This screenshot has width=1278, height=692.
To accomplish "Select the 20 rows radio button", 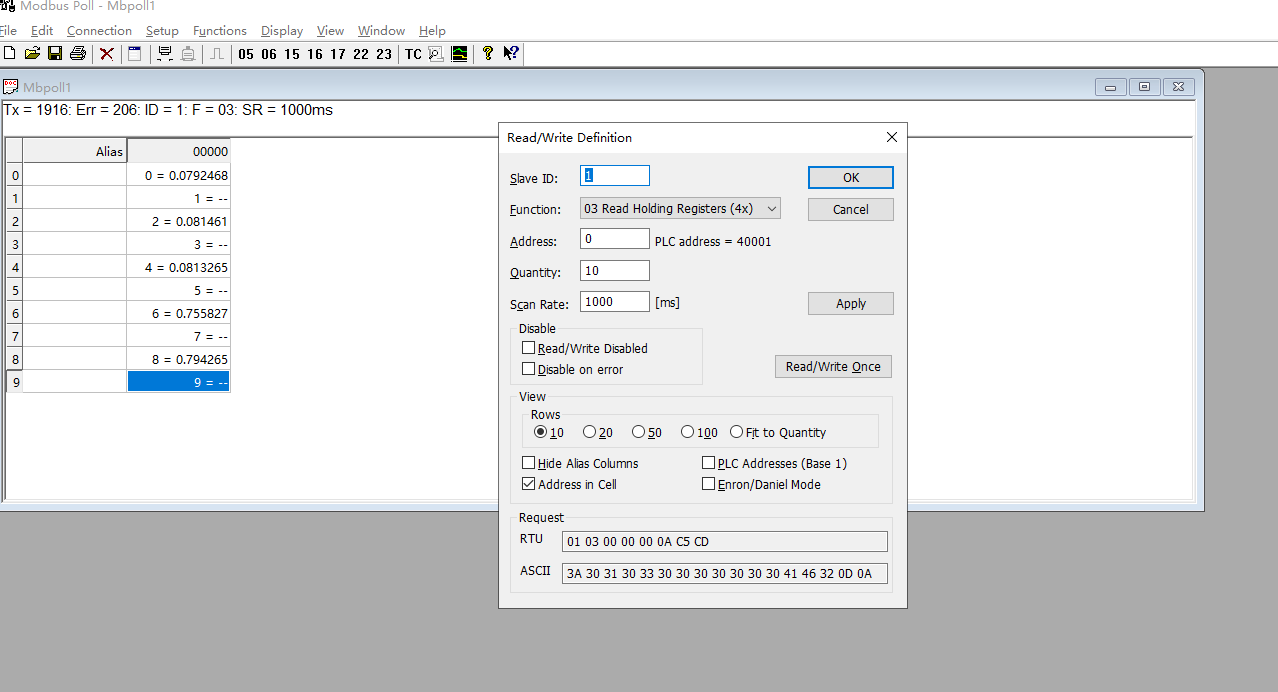I will click(590, 432).
